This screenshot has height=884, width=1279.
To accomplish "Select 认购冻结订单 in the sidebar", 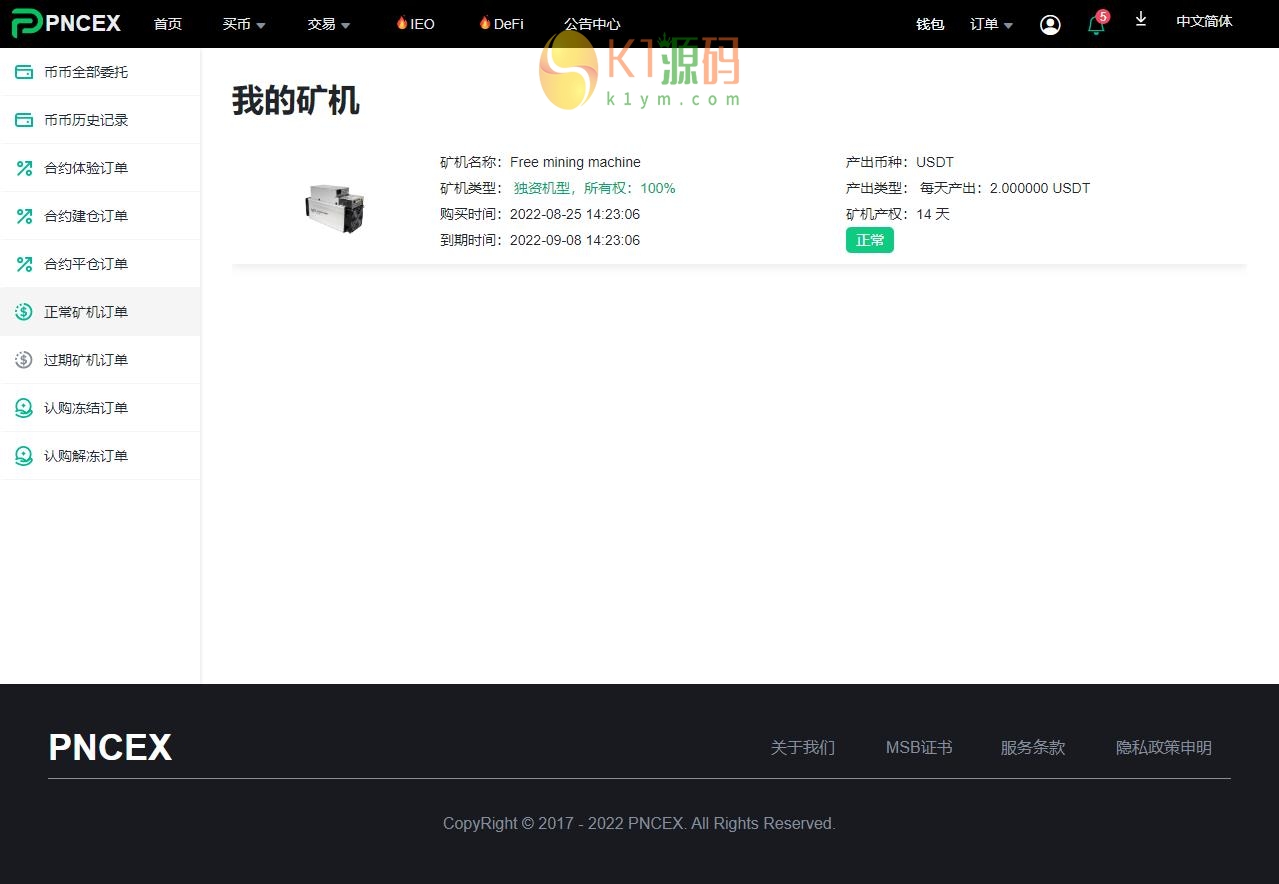I will click(100, 408).
